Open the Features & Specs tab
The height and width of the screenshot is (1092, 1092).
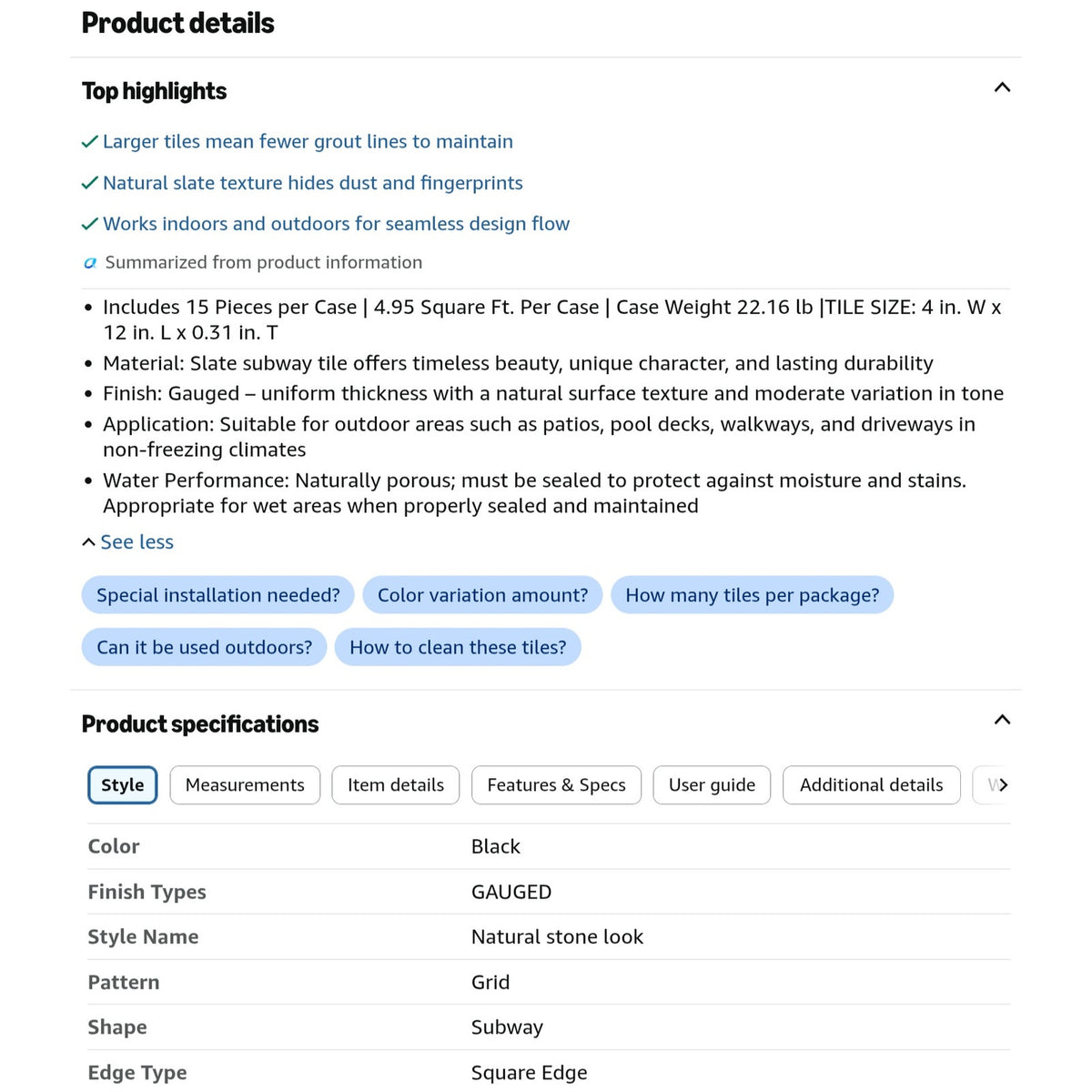pos(556,785)
